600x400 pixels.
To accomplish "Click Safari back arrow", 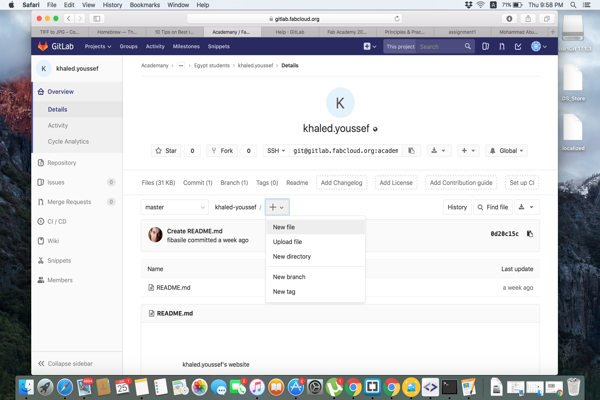I will coord(68,19).
